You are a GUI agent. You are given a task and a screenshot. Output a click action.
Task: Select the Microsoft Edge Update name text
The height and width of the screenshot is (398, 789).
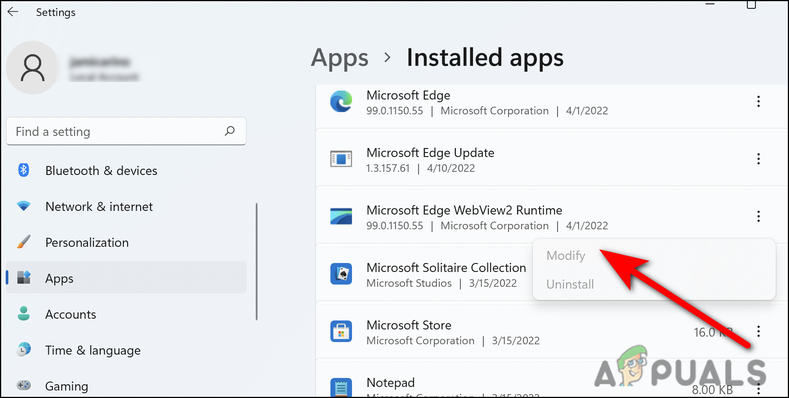[x=430, y=152]
